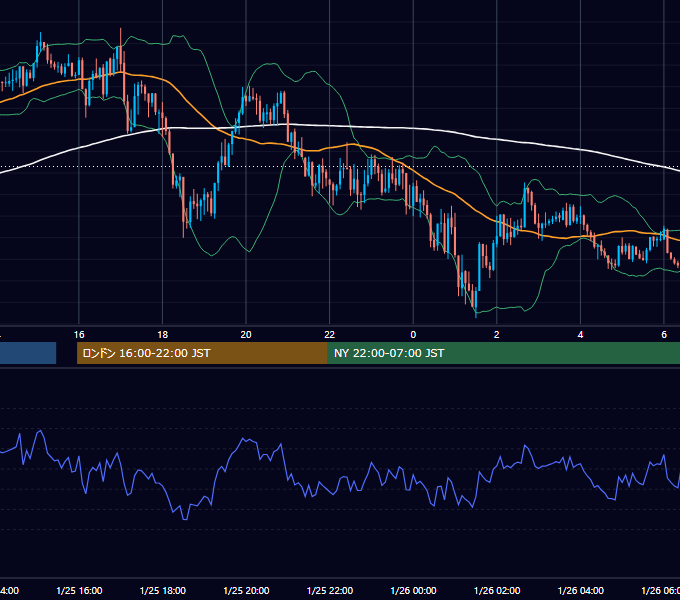Click the 20 hour label on price chart axis

(246, 335)
